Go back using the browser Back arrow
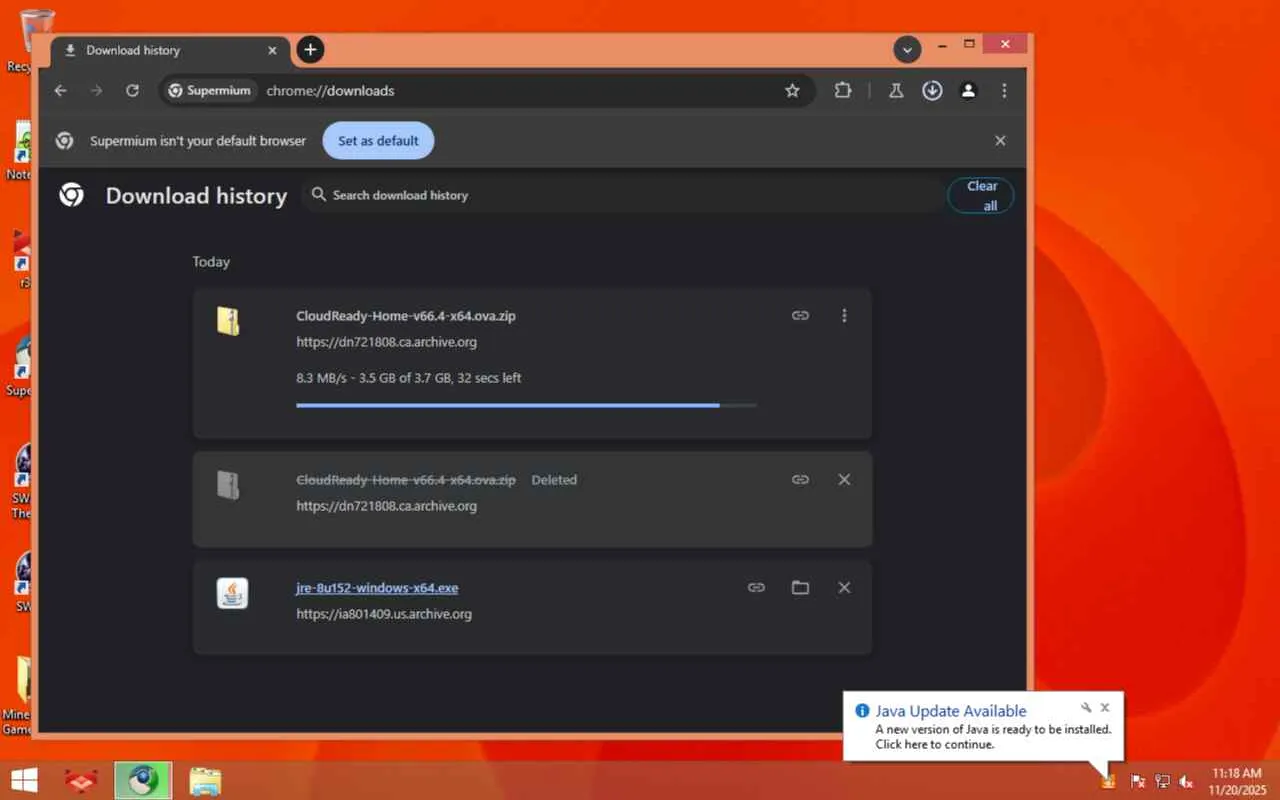This screenshot has width=1280, height=800. [x=61, y=91]
